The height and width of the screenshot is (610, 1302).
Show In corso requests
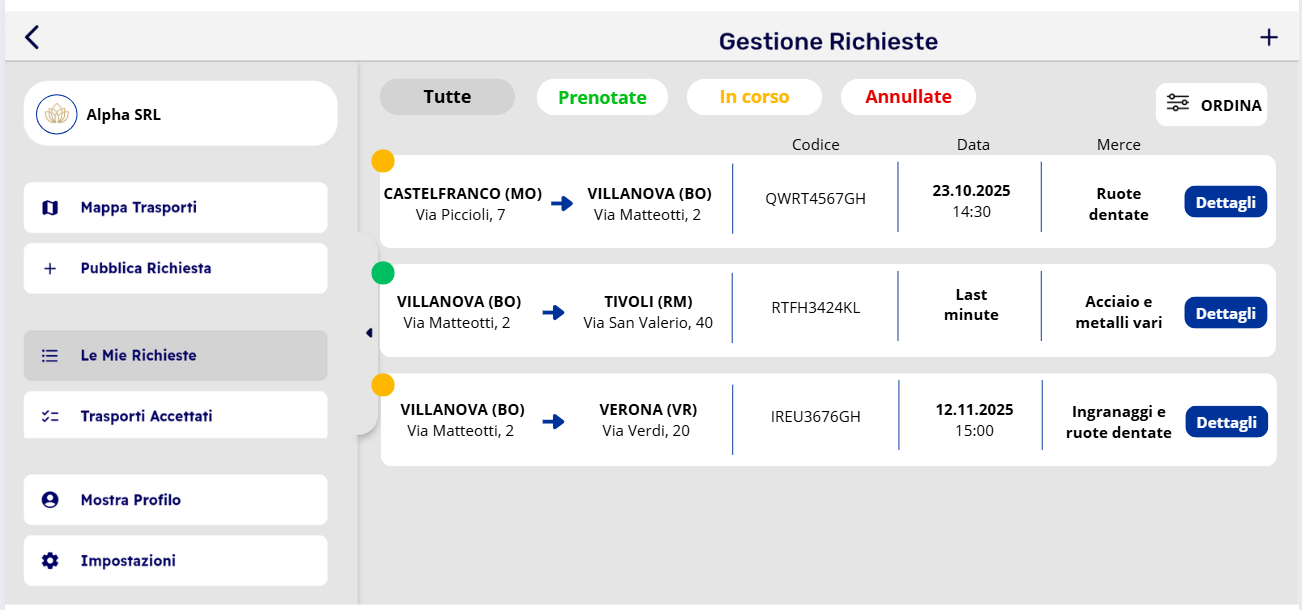[754, 97]
